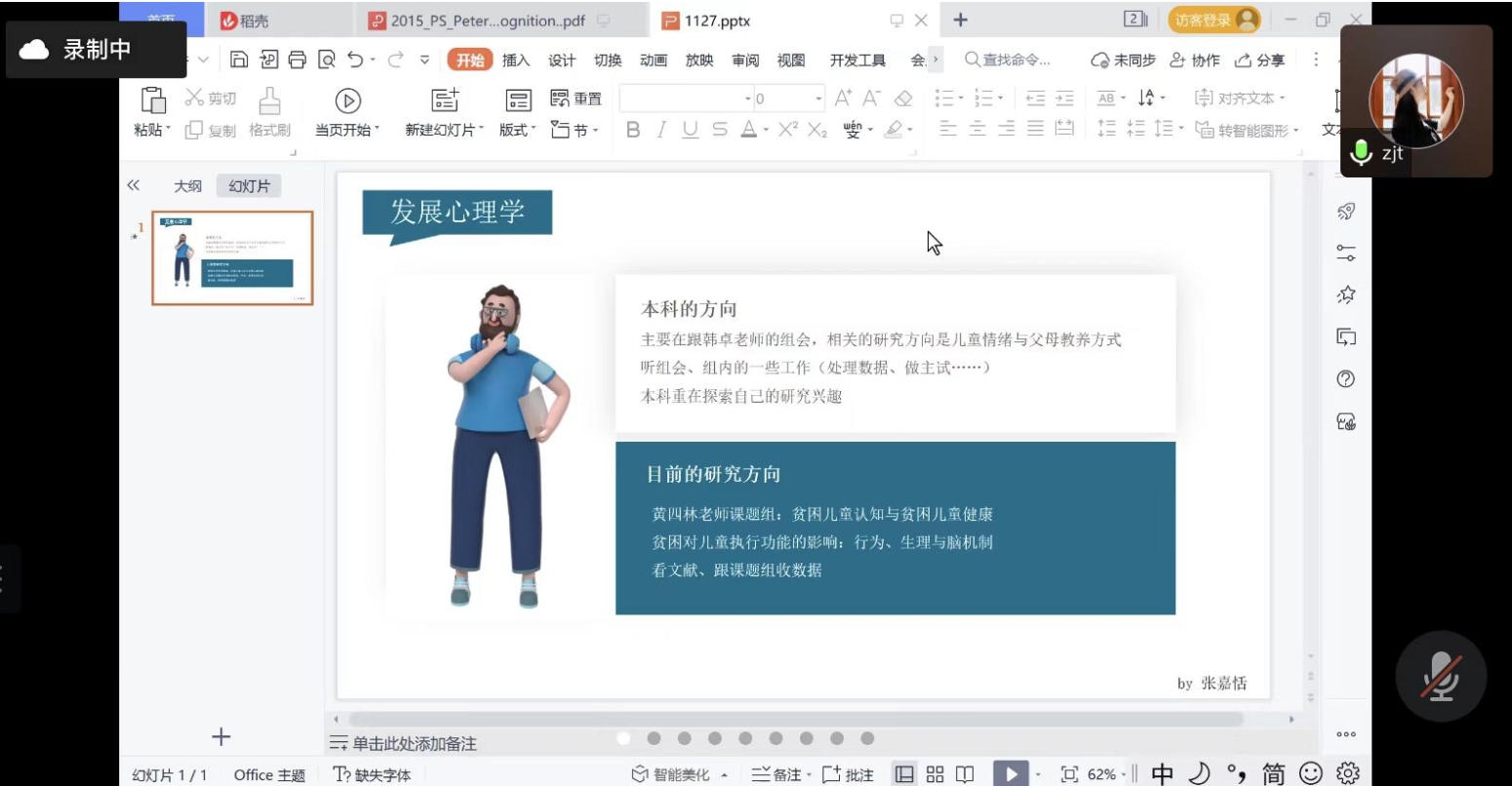
Task: Click the Save icon in quick access toolbar
Action: [239, 59]
